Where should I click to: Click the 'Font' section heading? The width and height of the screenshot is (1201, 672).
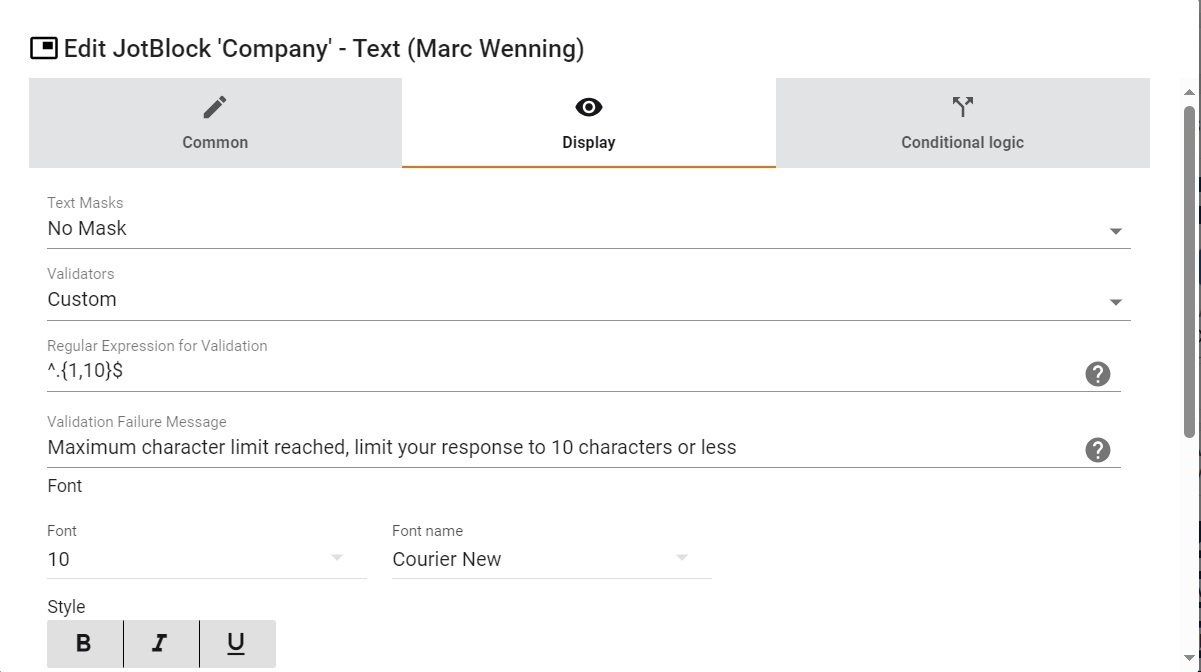point(65,486)
